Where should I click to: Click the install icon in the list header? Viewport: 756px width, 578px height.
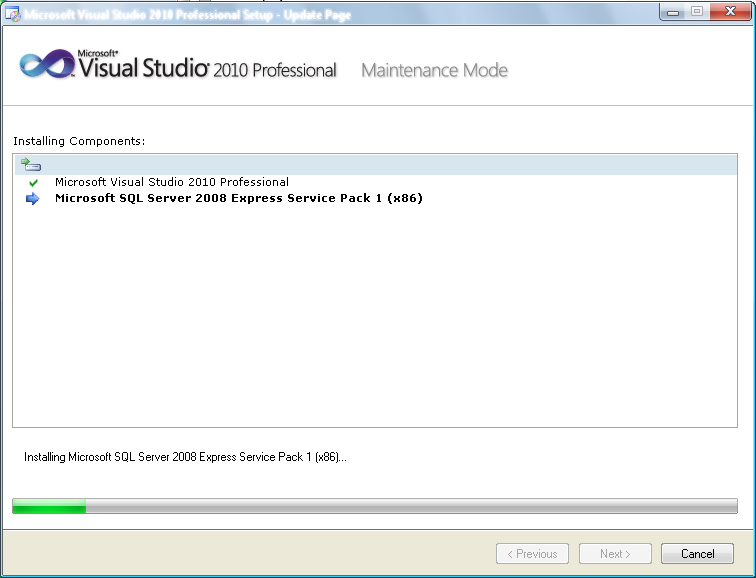click(31, 164)
